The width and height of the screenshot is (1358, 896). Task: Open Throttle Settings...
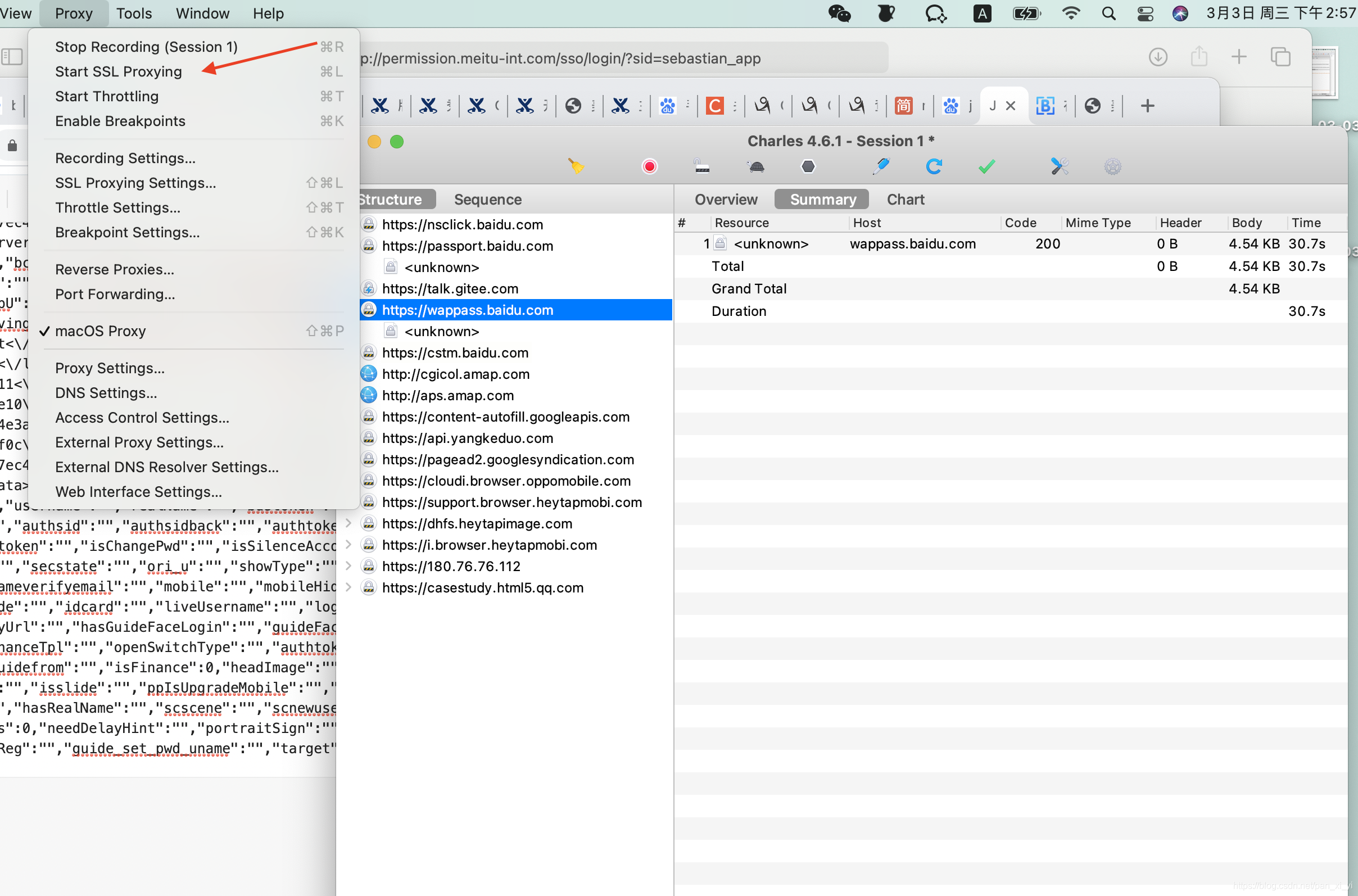tap(194, 207)
